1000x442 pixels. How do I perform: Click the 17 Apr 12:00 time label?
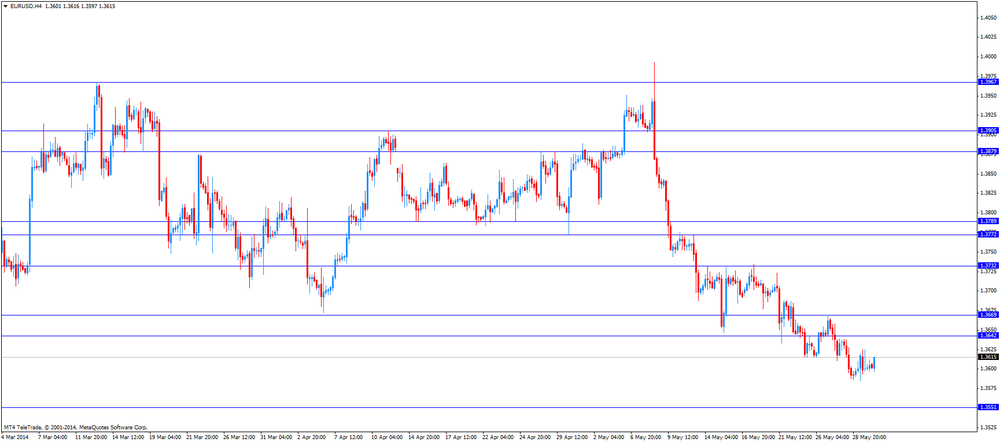[463, 438]
